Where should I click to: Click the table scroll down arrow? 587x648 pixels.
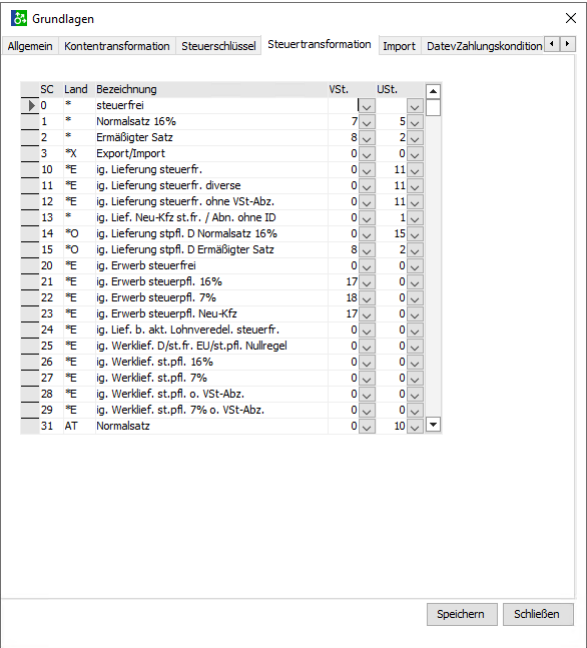pyautogui.click(x=433, y=424)
